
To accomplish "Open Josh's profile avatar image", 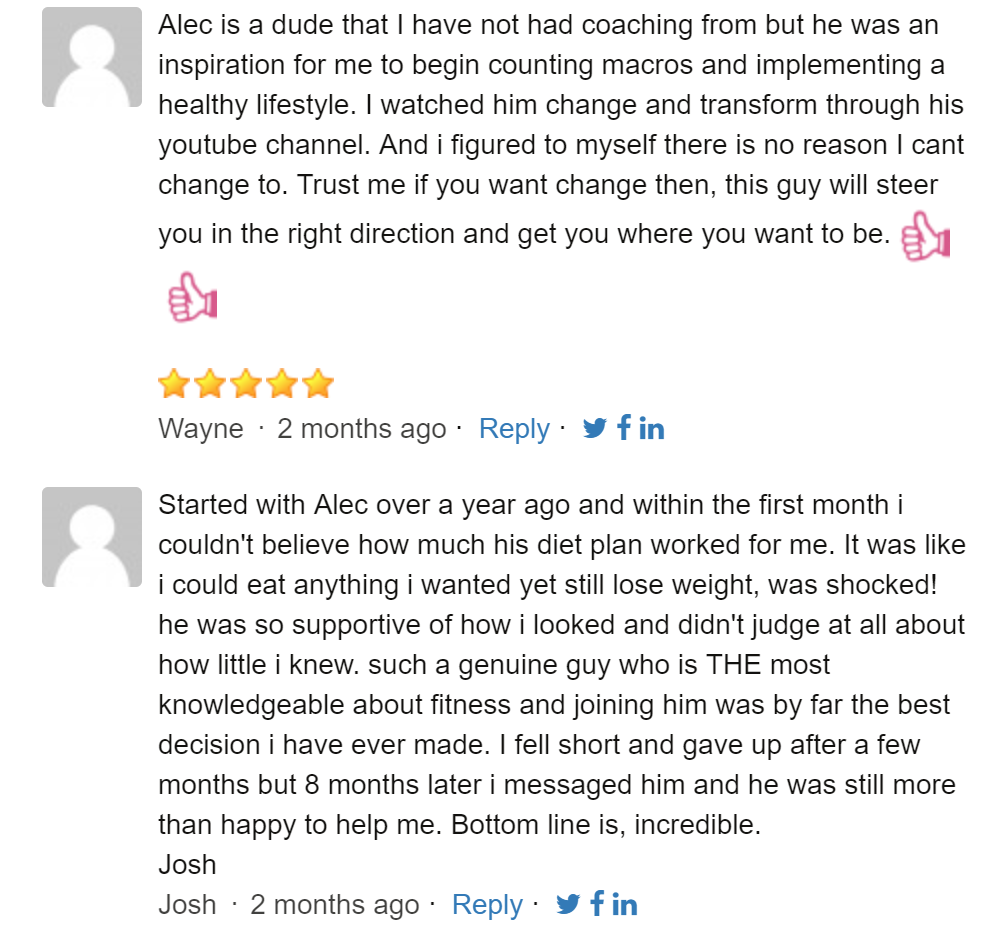I will pyautogui.click(x=92, y=537).
